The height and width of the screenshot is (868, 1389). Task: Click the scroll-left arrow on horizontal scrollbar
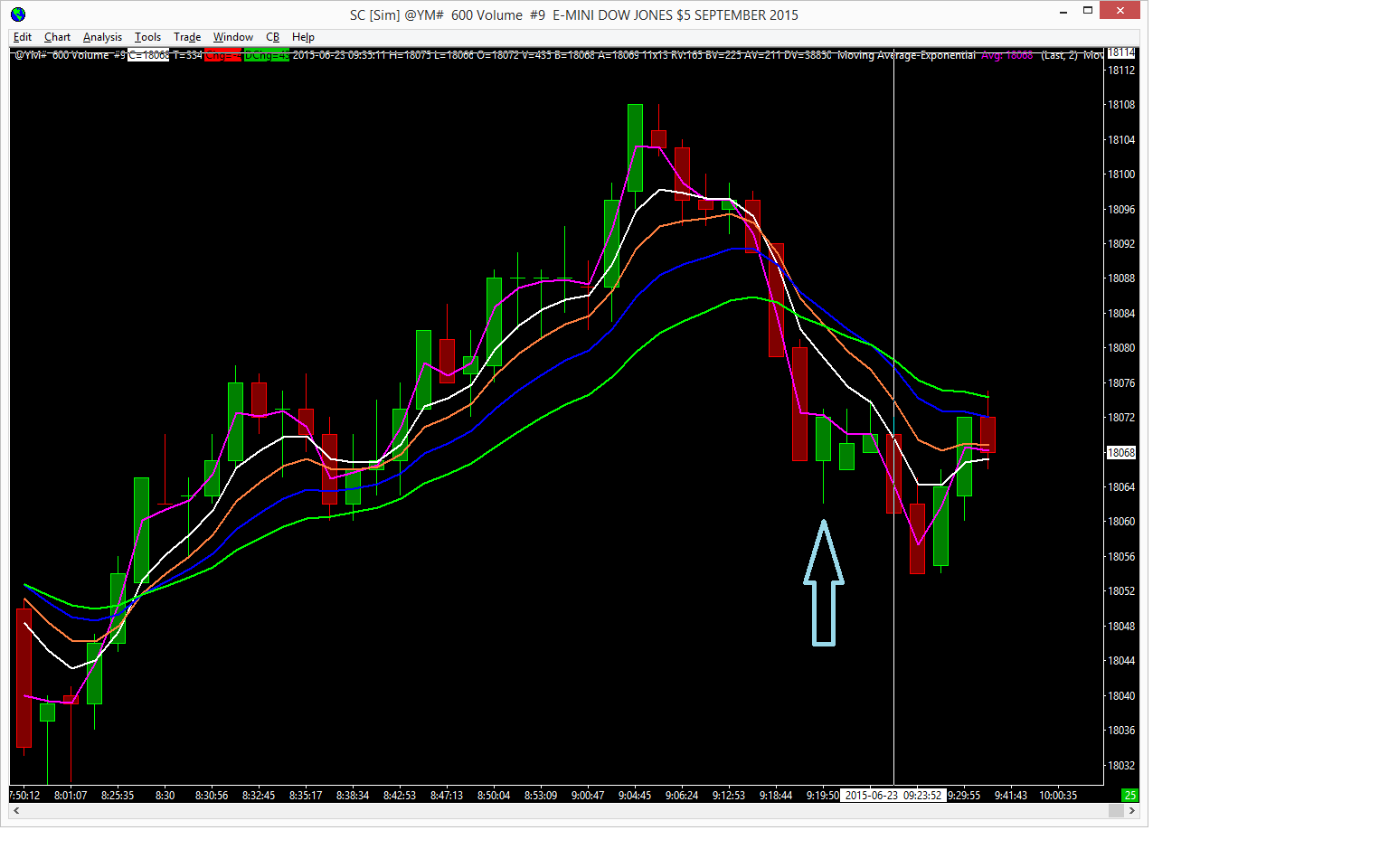16,811
